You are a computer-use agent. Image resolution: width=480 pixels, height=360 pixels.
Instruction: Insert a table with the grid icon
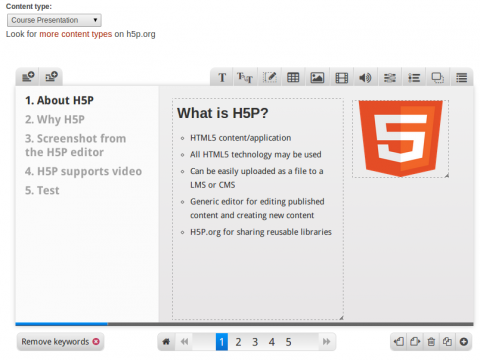coord(293,78)
